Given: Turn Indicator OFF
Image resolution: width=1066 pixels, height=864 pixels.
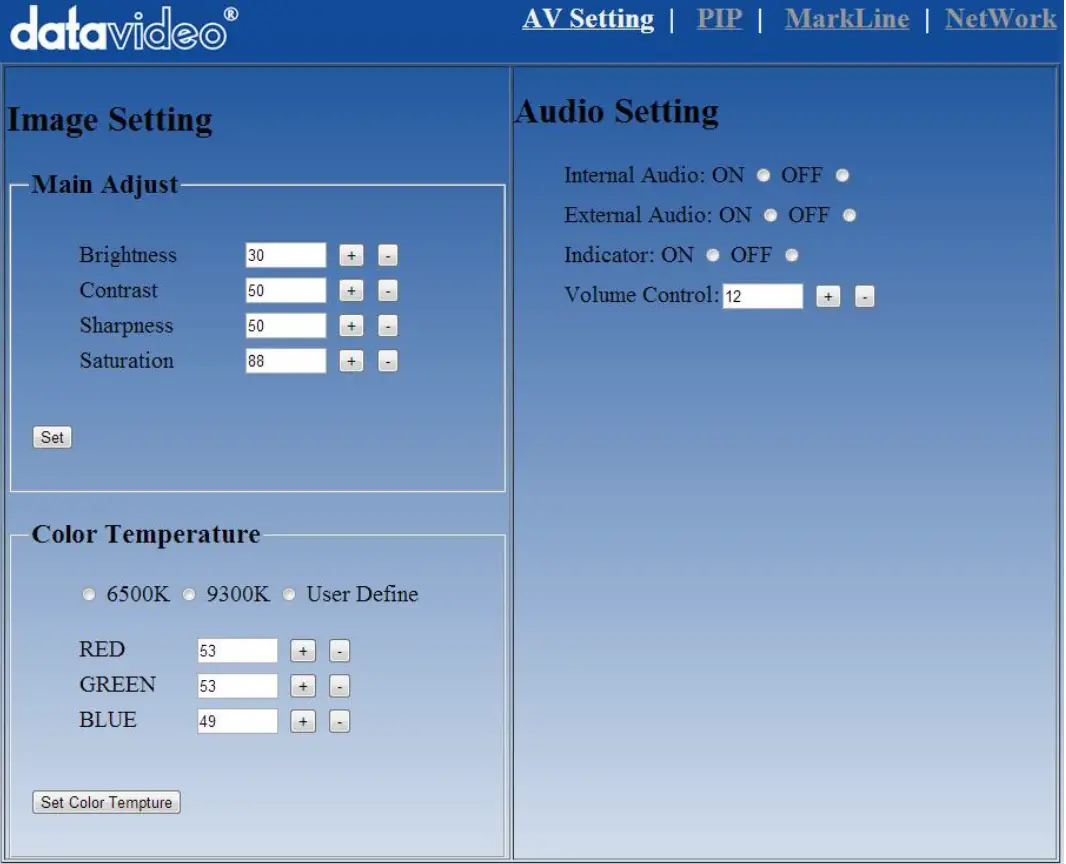Looking at the screenshot, I should click(791, 256).
